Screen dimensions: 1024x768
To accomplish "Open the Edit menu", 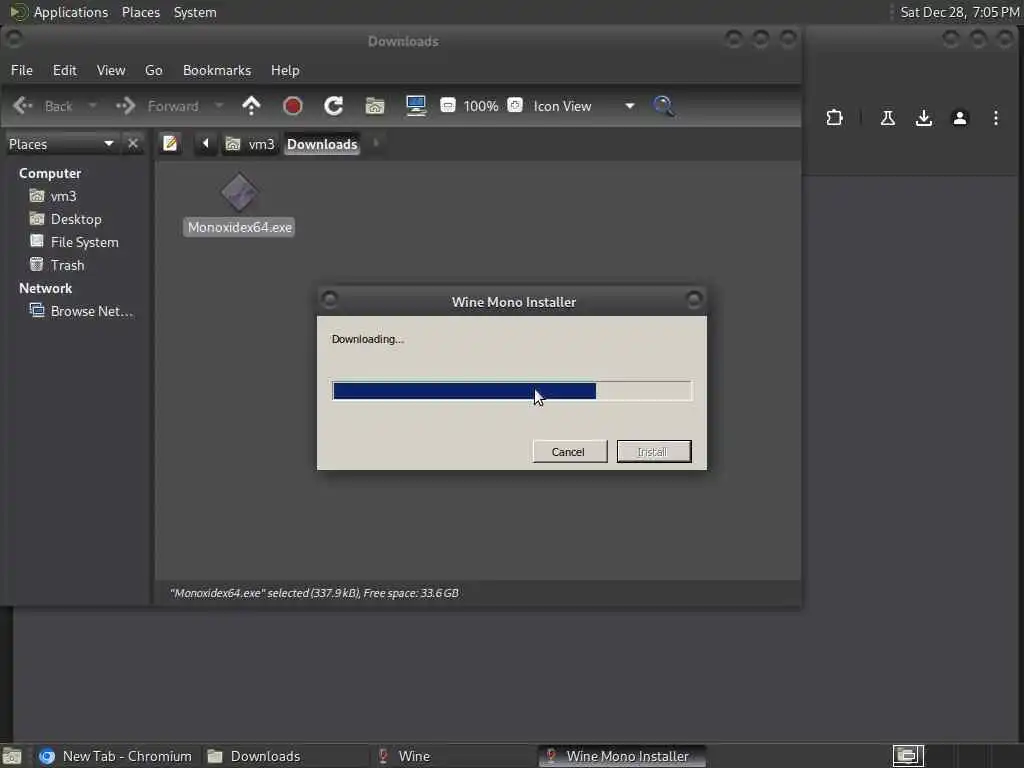I will (65, 70).
